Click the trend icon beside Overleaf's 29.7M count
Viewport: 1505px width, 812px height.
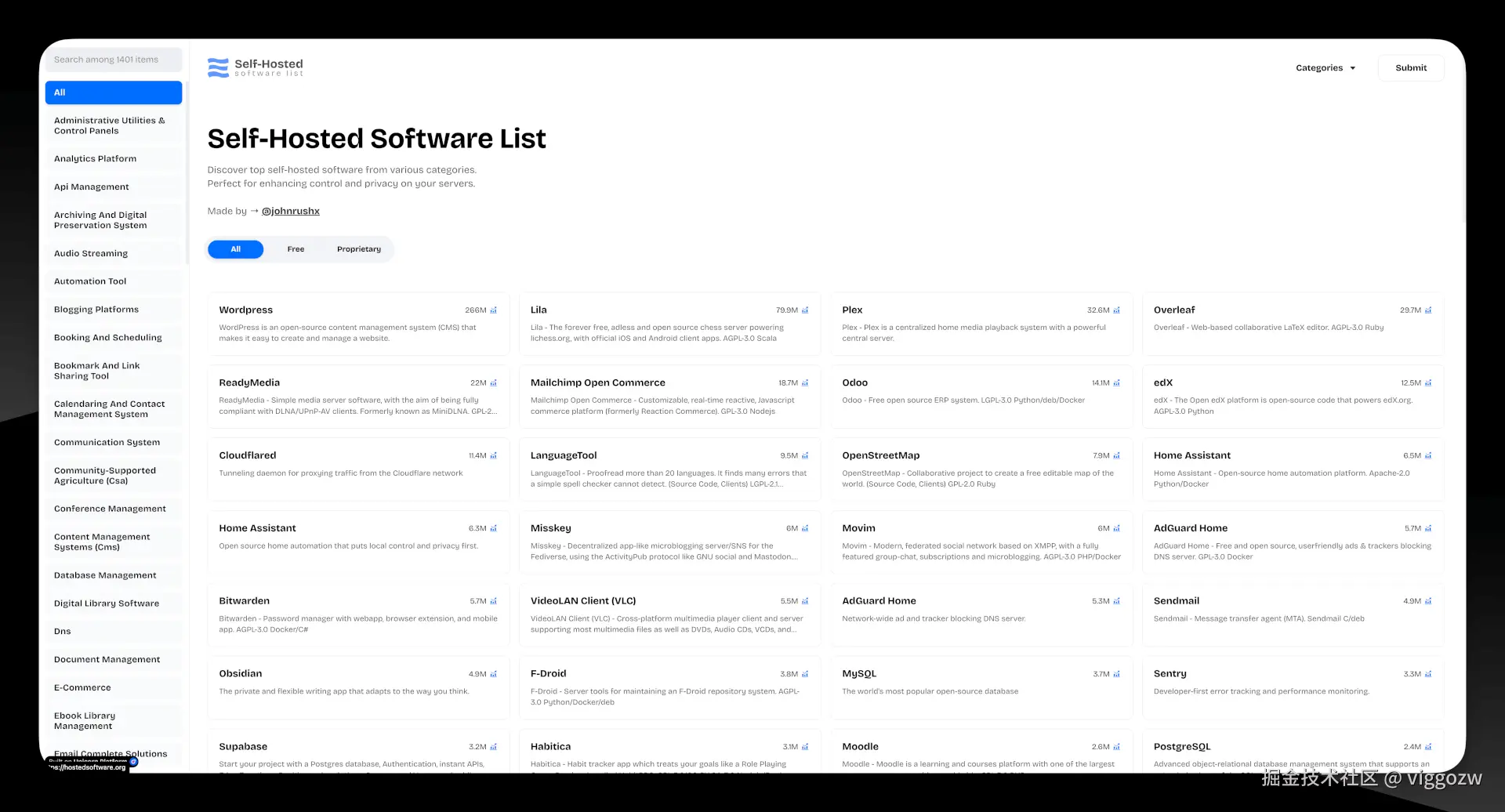[x=1428, y=310]
